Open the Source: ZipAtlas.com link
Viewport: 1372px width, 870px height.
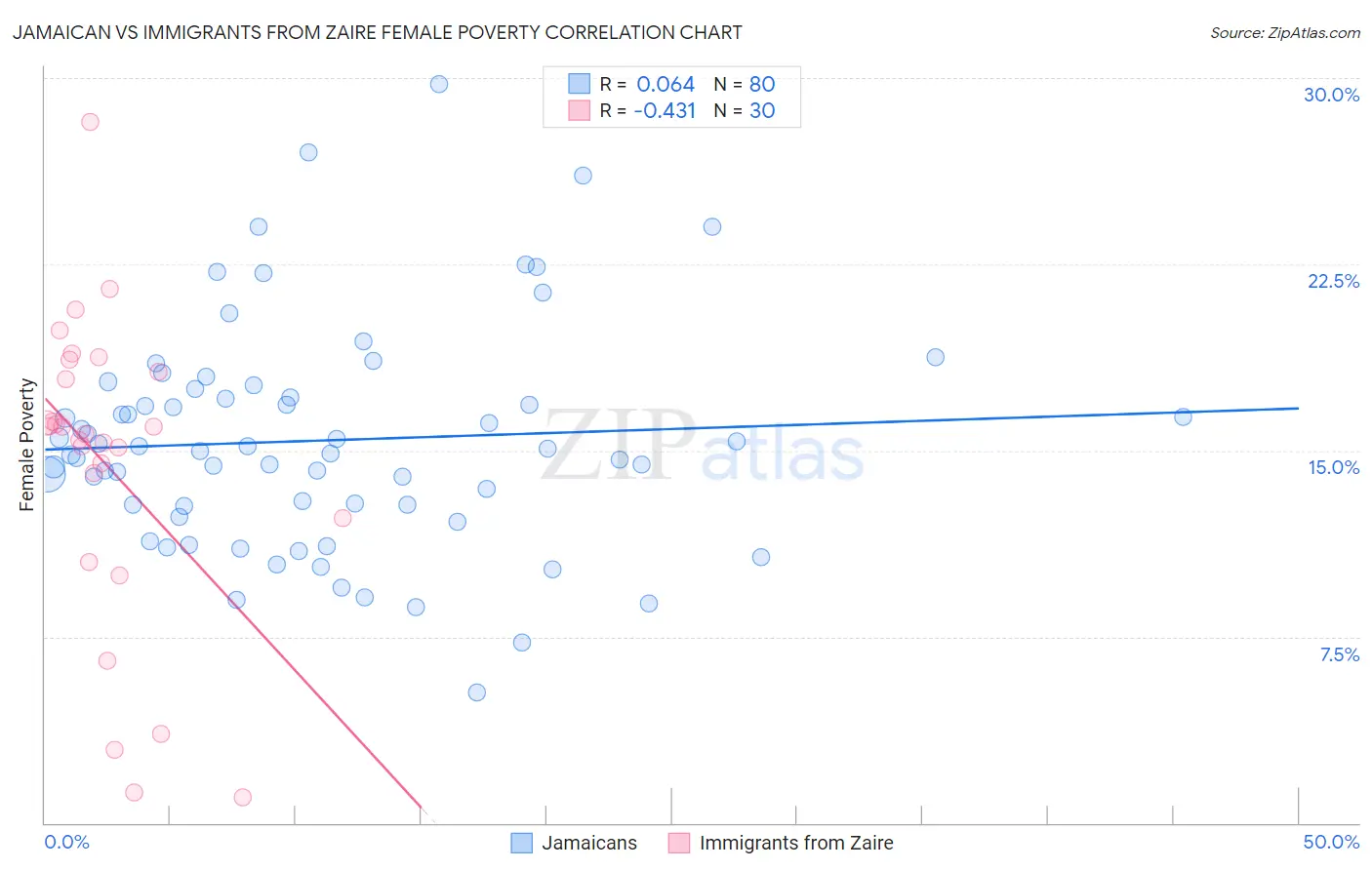pos(1285,32)
